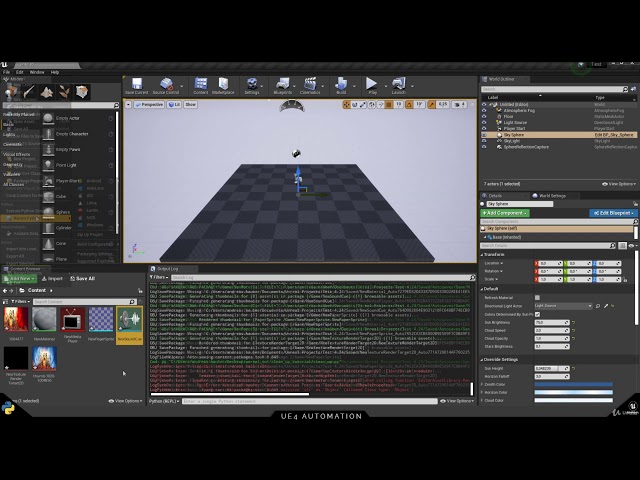640x480 pixels.
Task: Click the Horizon Color swatch
Action: click(573, 393)
